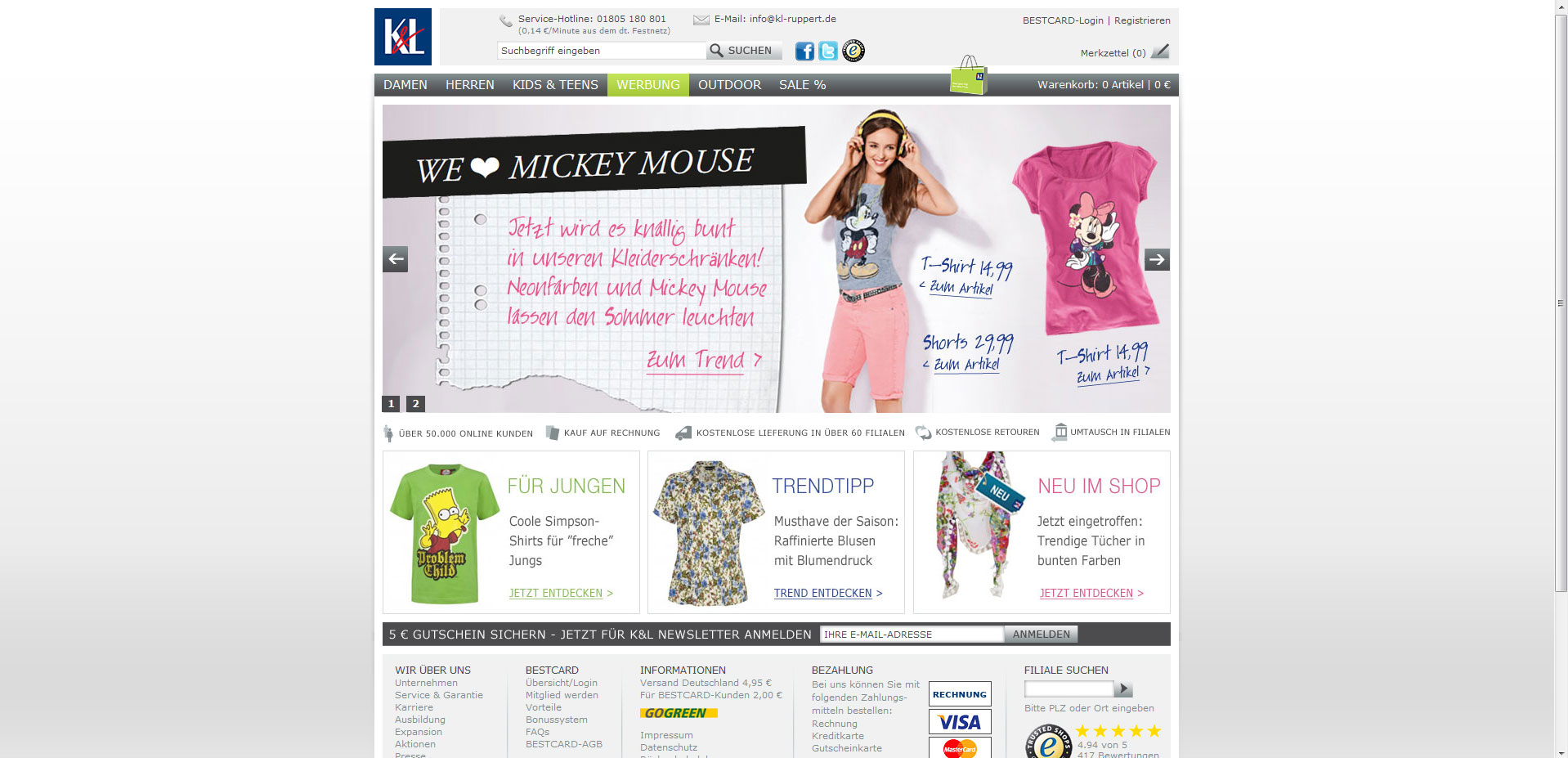Open the TREND ENTDECKEN link
Viewport: 1568px width, 758px height.
tap(822, 594)
